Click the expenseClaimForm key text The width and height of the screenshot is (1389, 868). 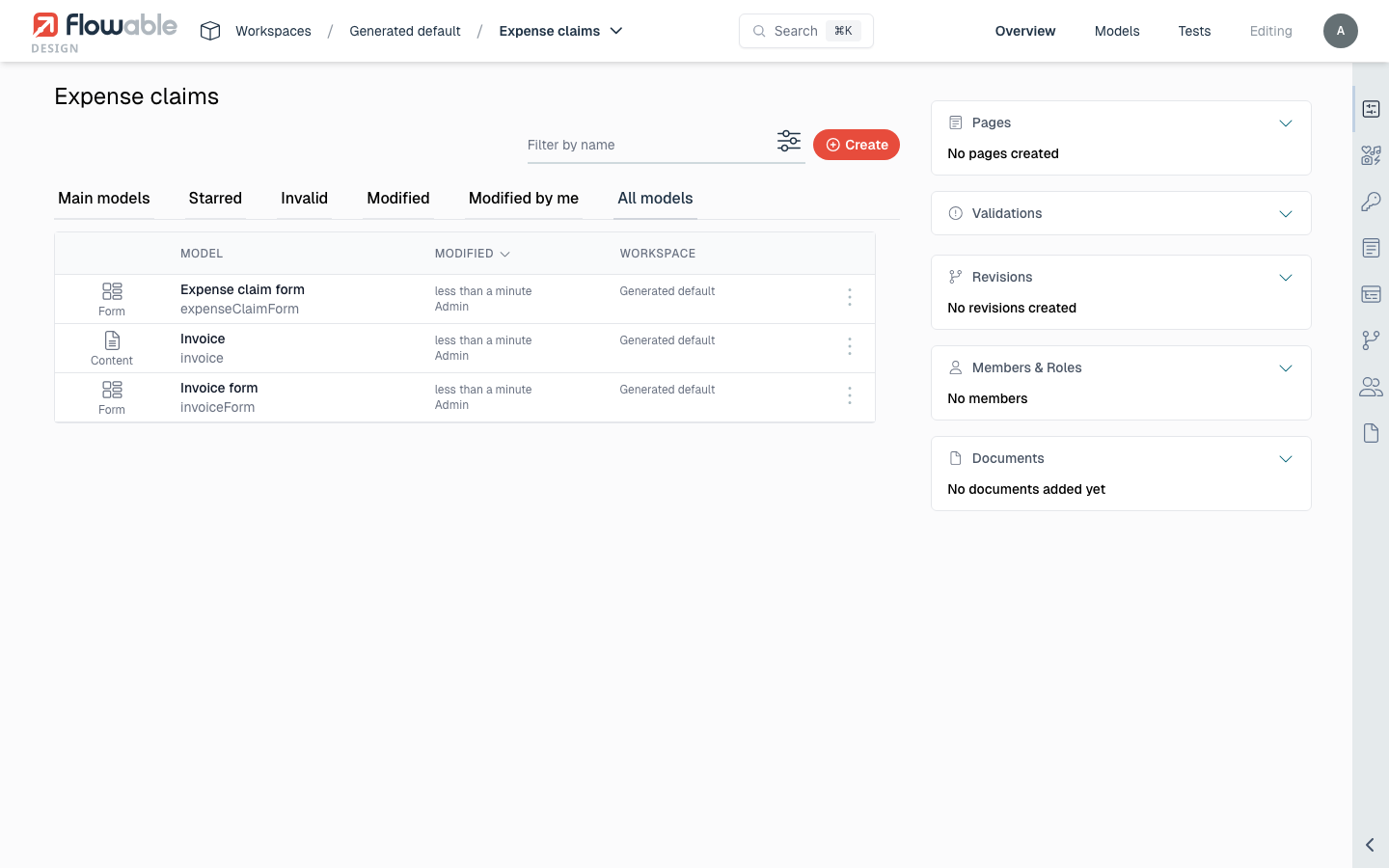(239, 309)
